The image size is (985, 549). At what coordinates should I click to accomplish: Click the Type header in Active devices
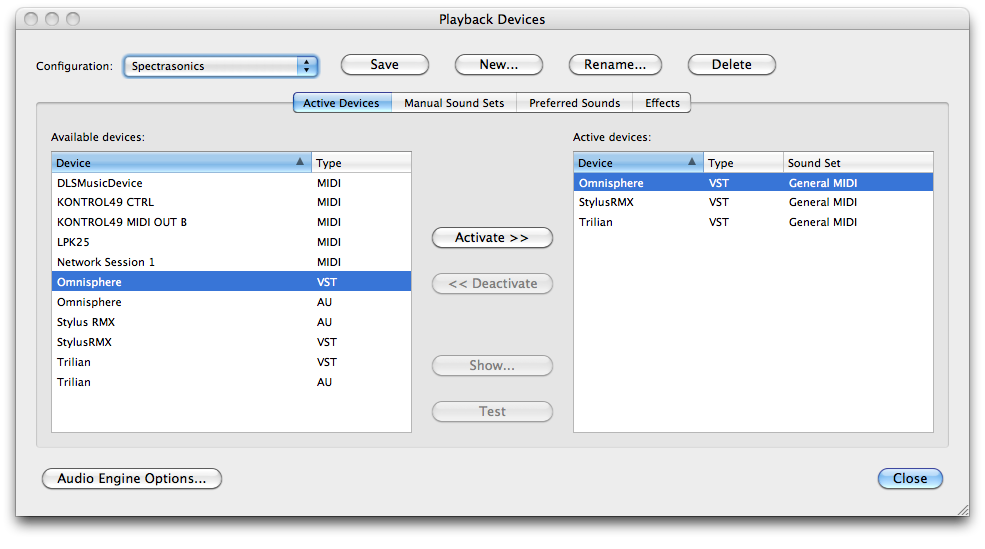point(743,163)
